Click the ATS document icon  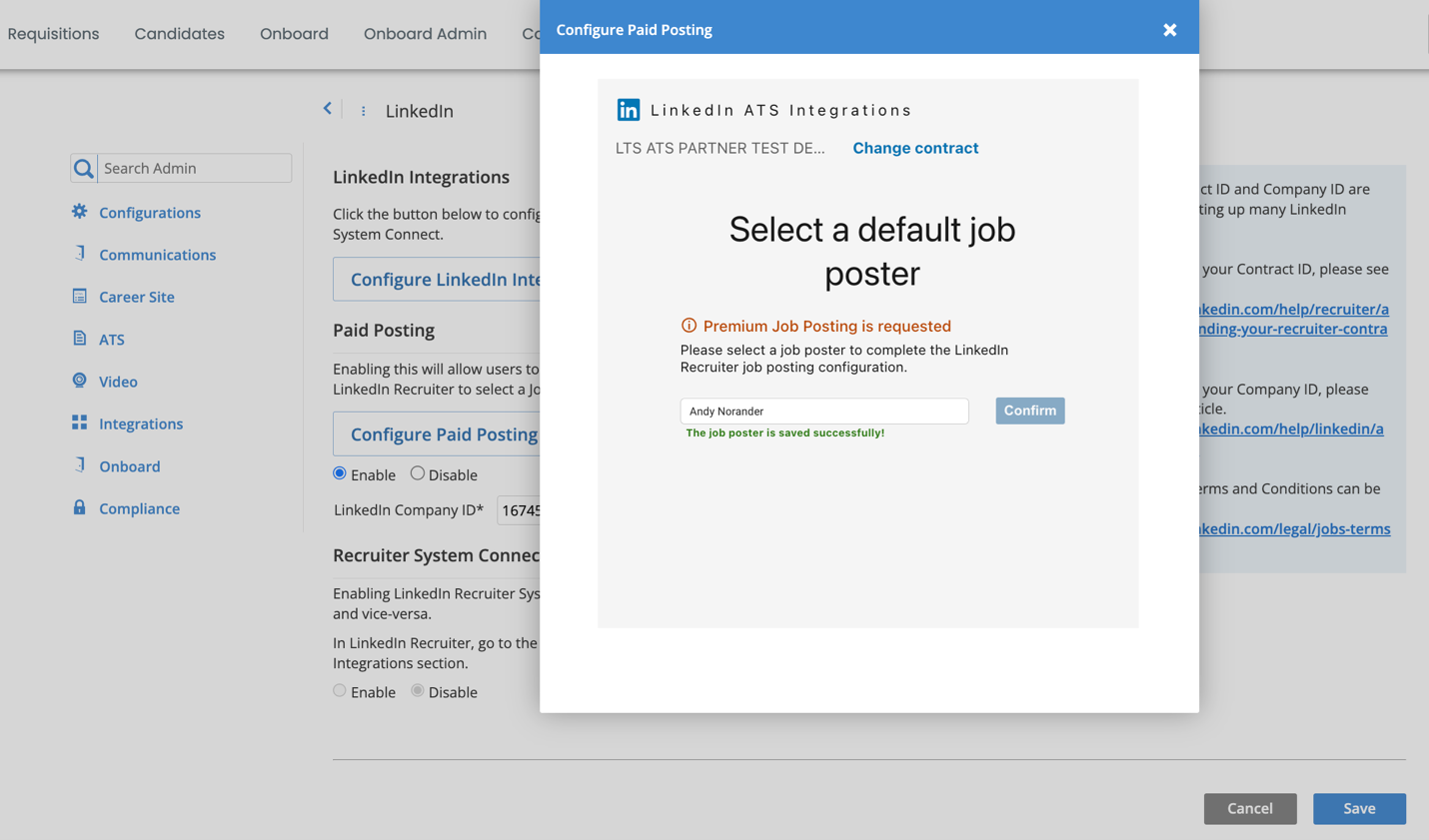point(79,339)
